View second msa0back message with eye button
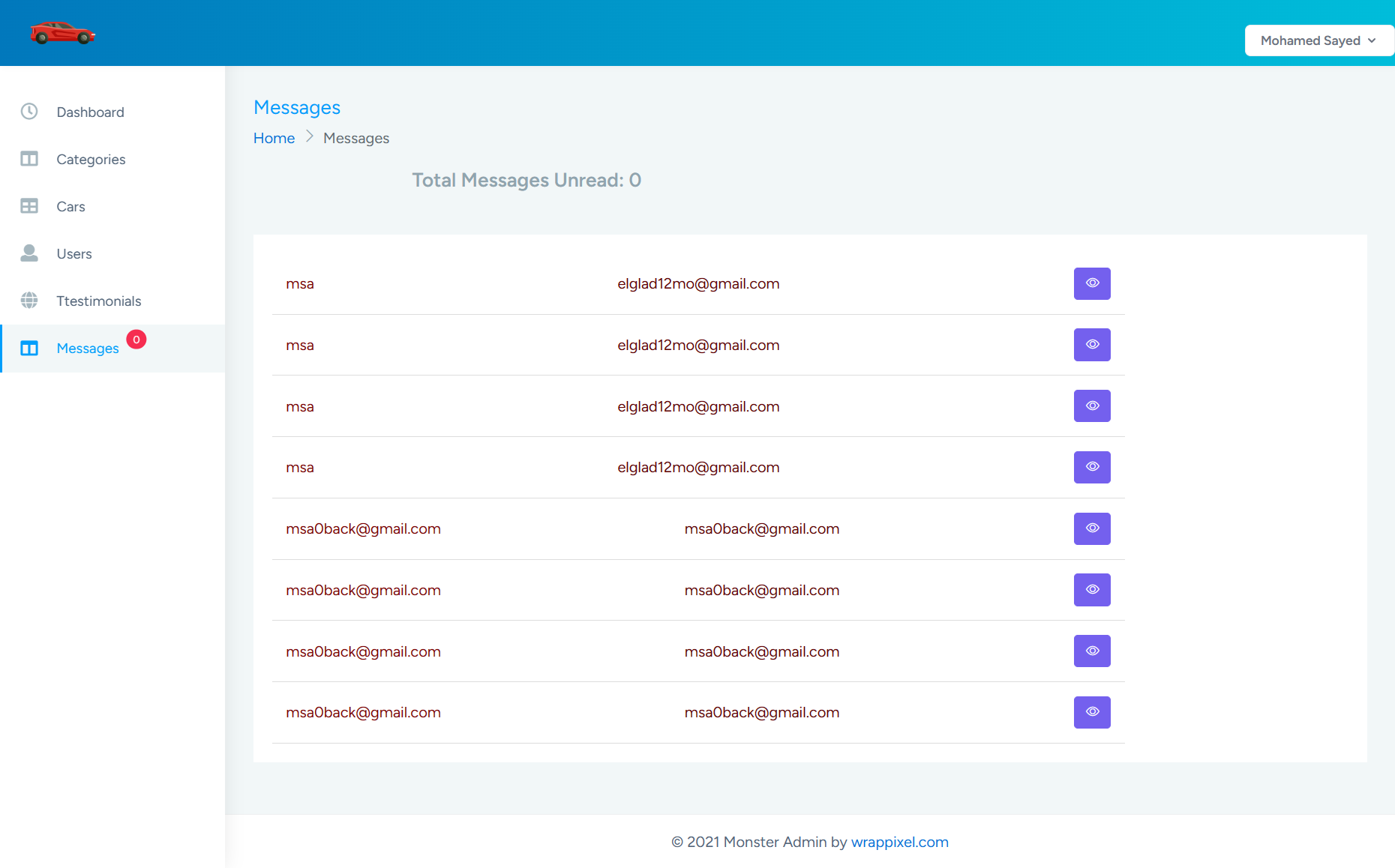 1092,590
